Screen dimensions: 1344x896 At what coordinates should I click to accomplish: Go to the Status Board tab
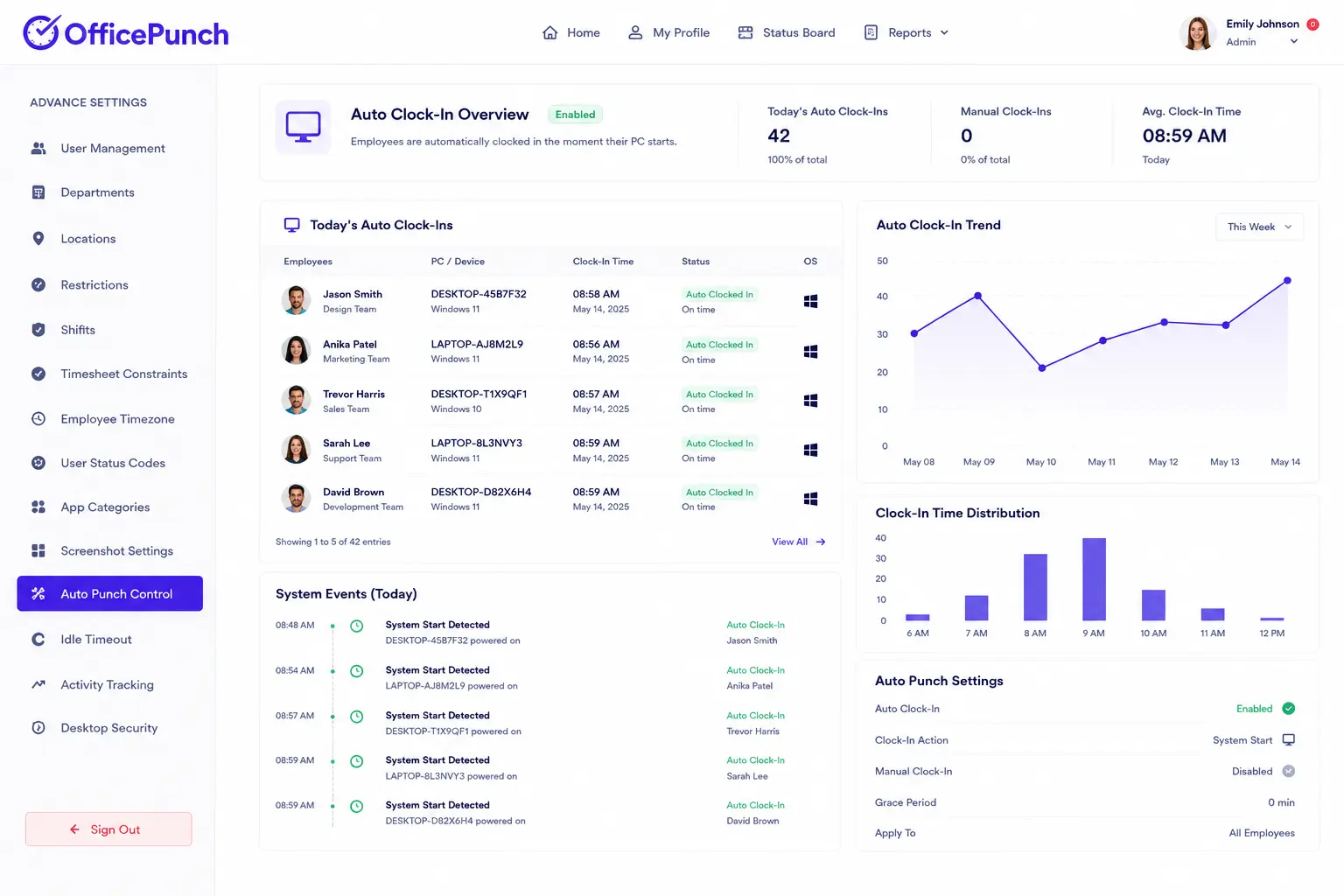[x=787, y=32]
